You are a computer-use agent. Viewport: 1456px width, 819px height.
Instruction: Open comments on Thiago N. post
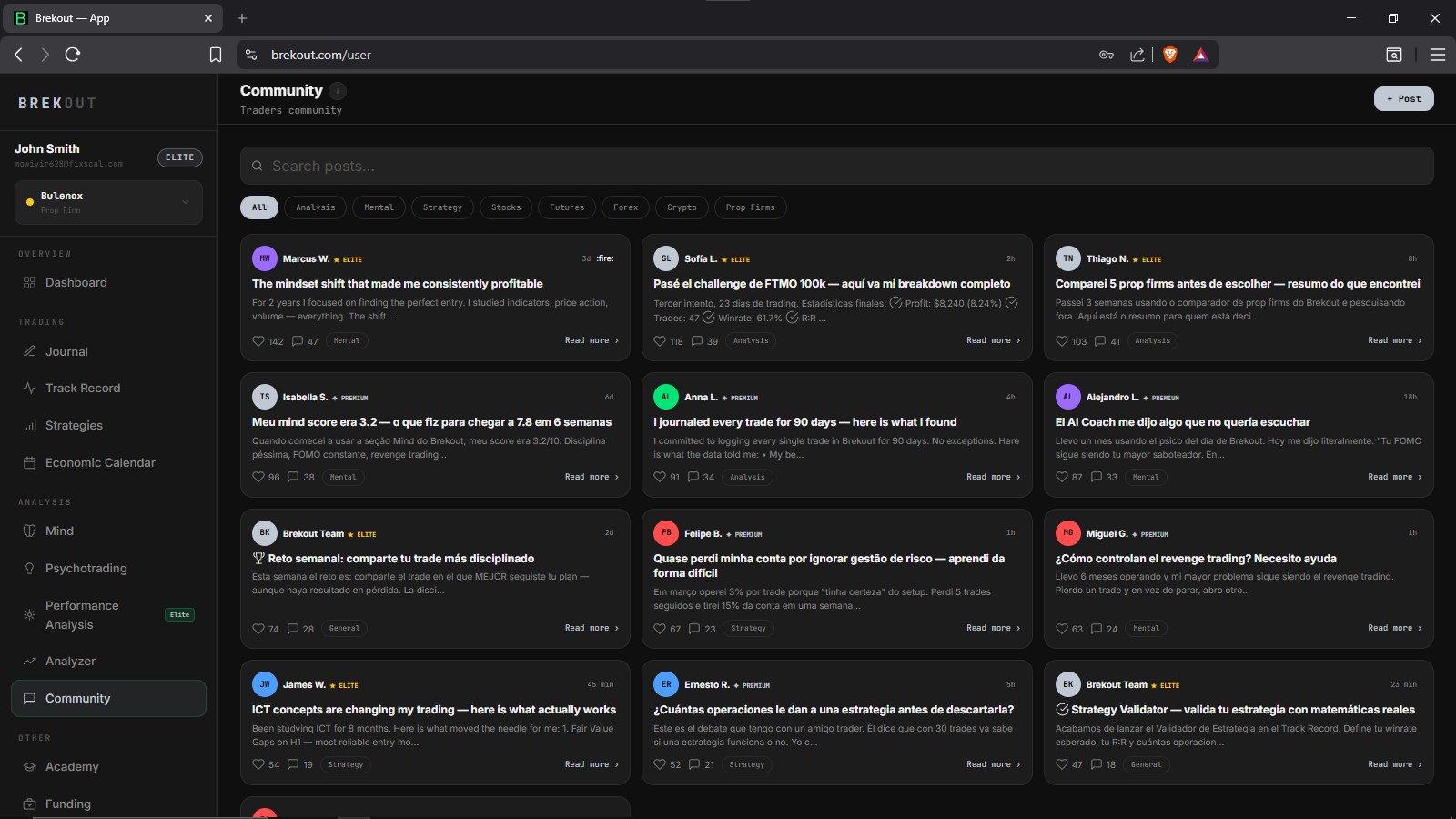(1100, 341)
